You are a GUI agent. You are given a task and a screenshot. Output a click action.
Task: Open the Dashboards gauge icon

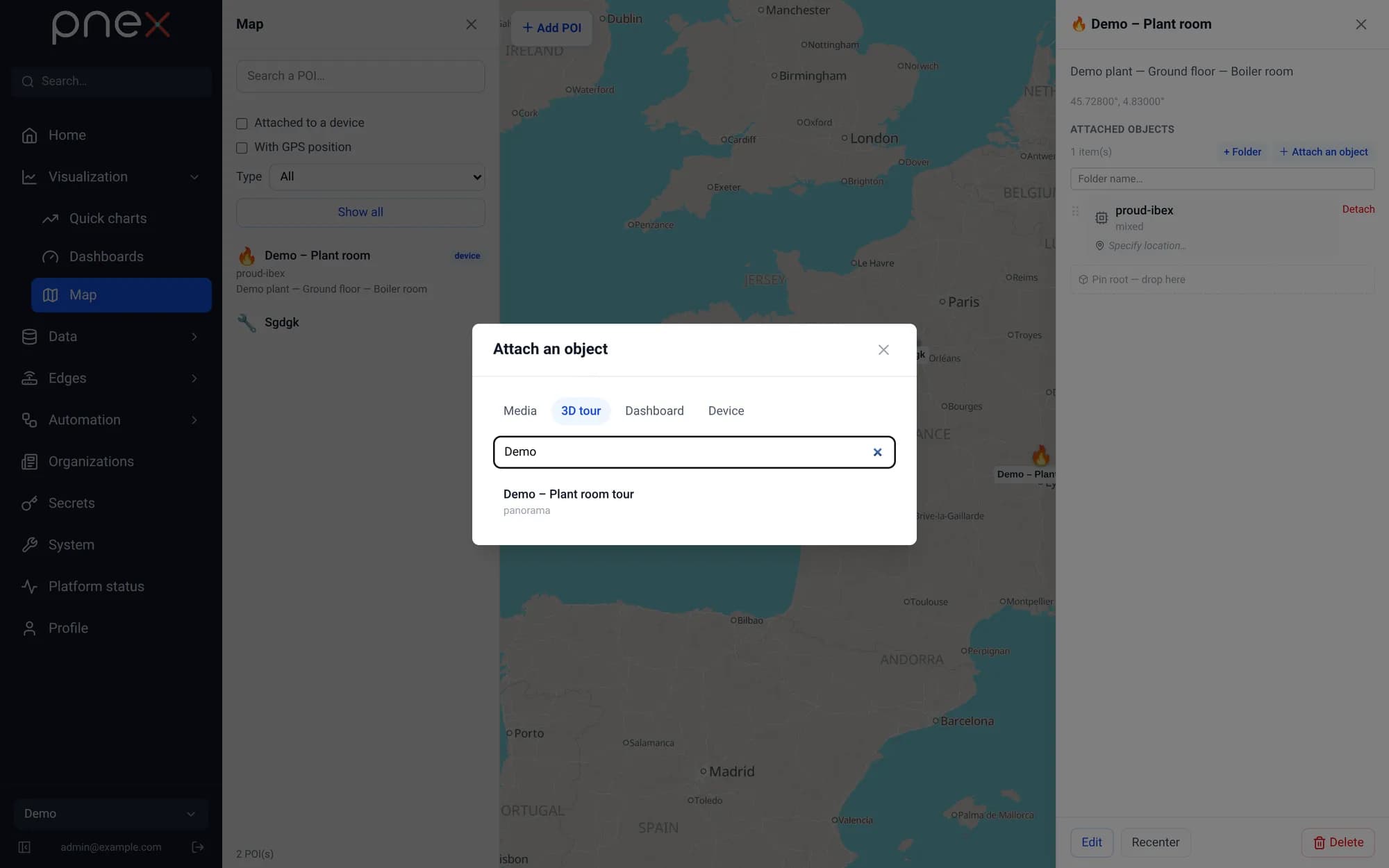point(50,257)
